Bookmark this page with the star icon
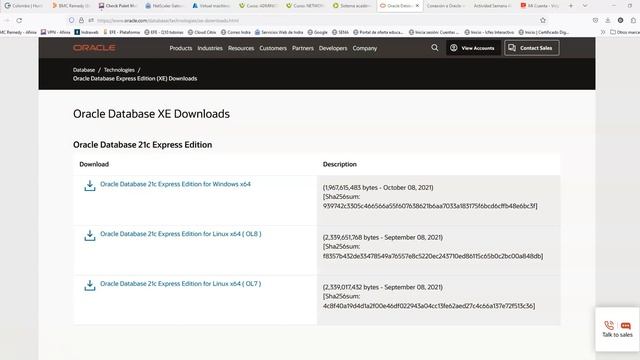 543,20
